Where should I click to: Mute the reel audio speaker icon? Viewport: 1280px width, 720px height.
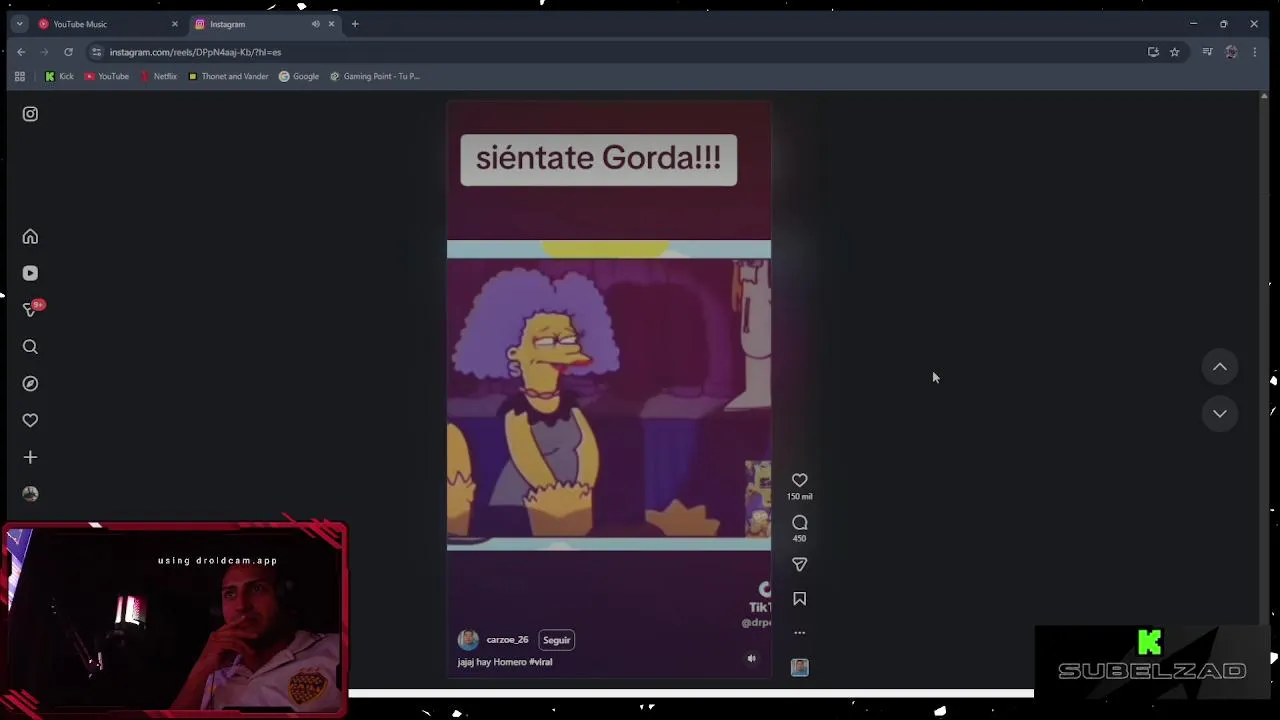752,658
